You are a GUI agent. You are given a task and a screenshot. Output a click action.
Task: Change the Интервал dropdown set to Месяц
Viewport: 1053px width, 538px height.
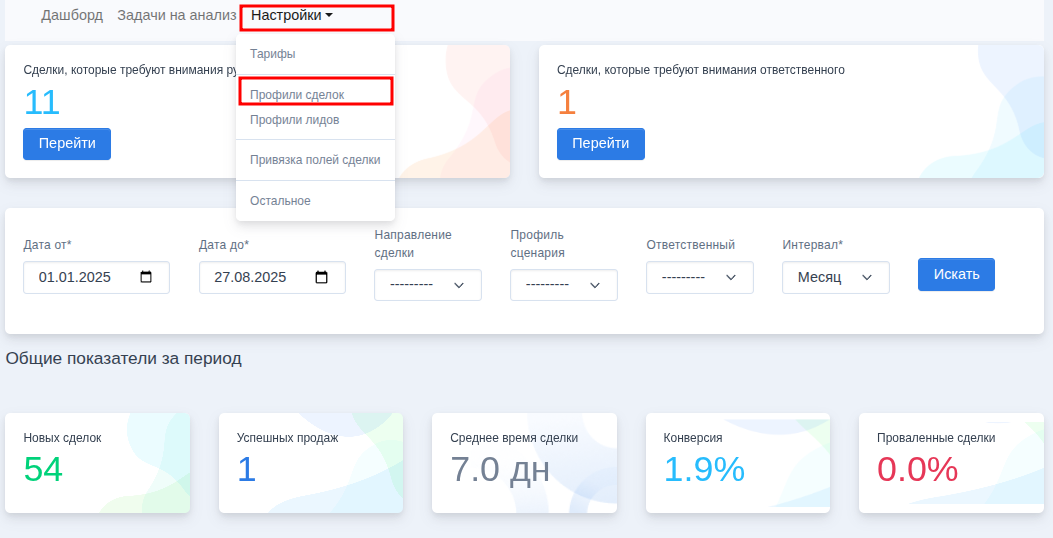pos(835,277)
